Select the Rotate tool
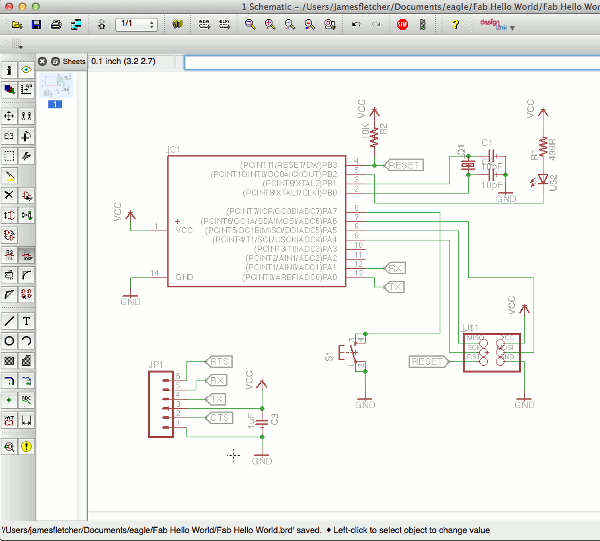This screenshot has width=600, height=541. tap(26, 136)
